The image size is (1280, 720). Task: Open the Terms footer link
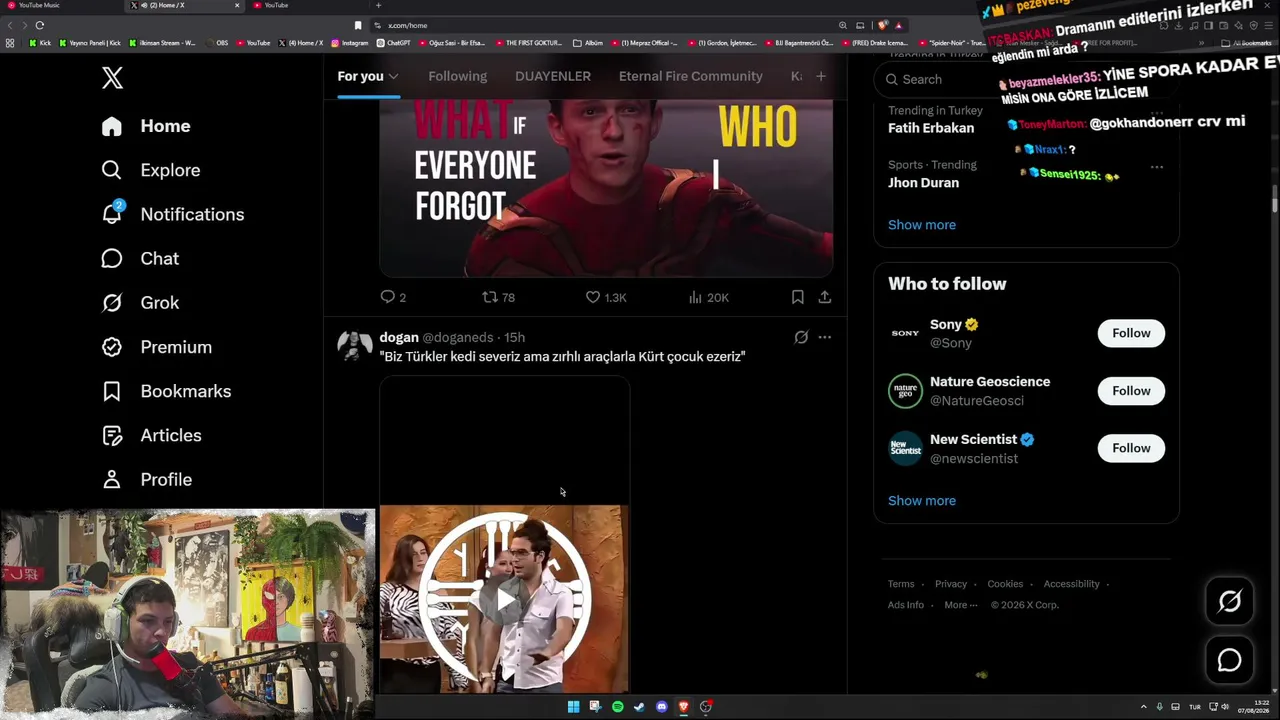pyautogui.click(x=901, y=584)
